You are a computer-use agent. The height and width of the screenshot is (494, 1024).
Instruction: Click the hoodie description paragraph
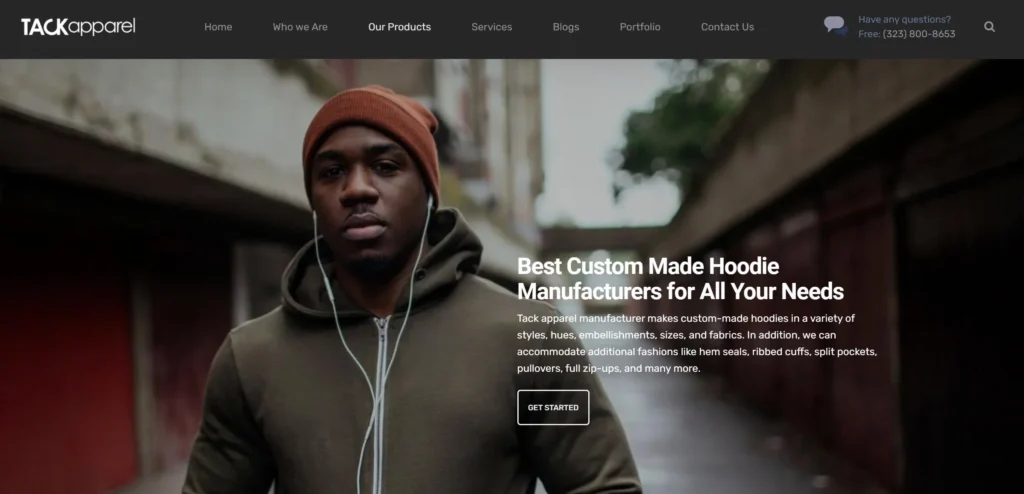click(697, 343)
